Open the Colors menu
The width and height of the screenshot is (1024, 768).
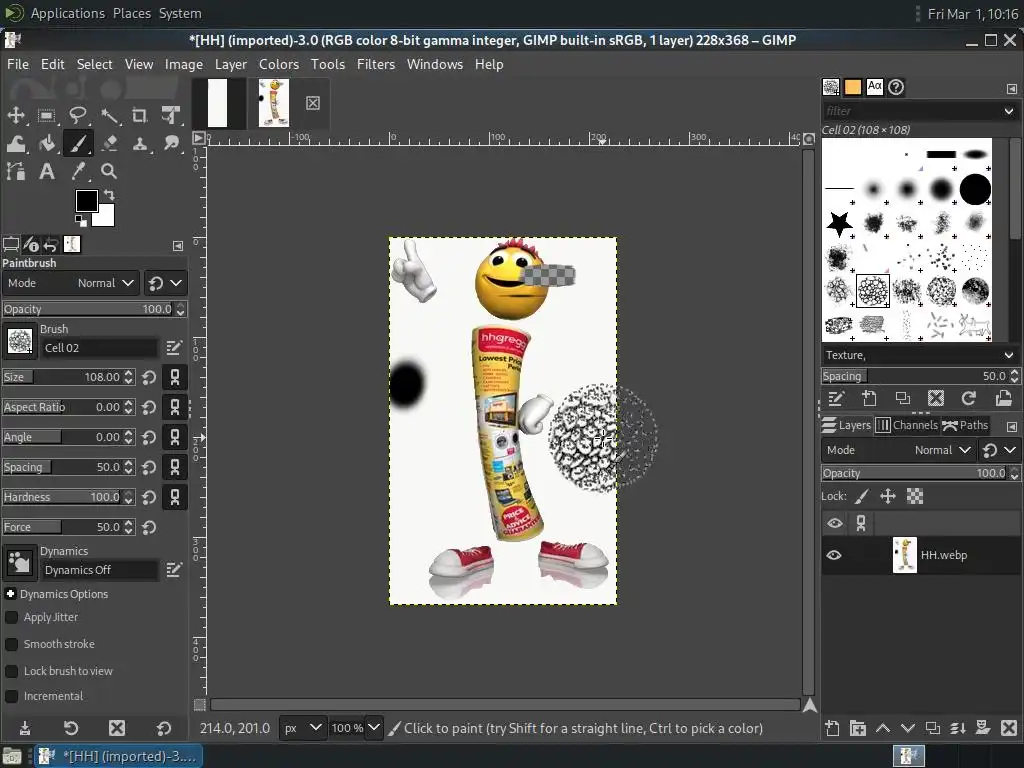(x=279, y=64)
